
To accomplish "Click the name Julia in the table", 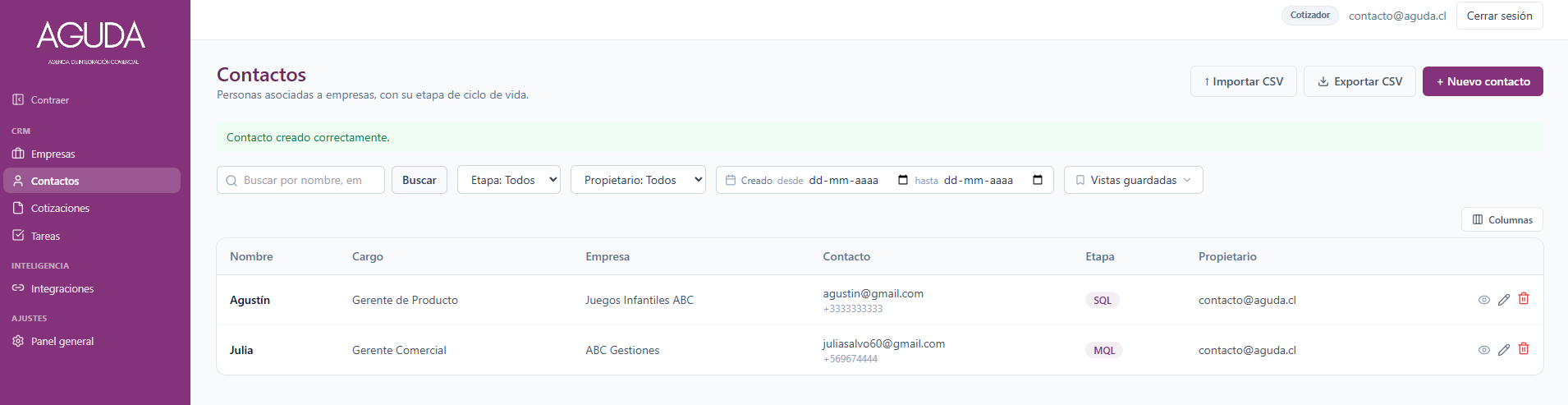I will (x=241, y=350).
